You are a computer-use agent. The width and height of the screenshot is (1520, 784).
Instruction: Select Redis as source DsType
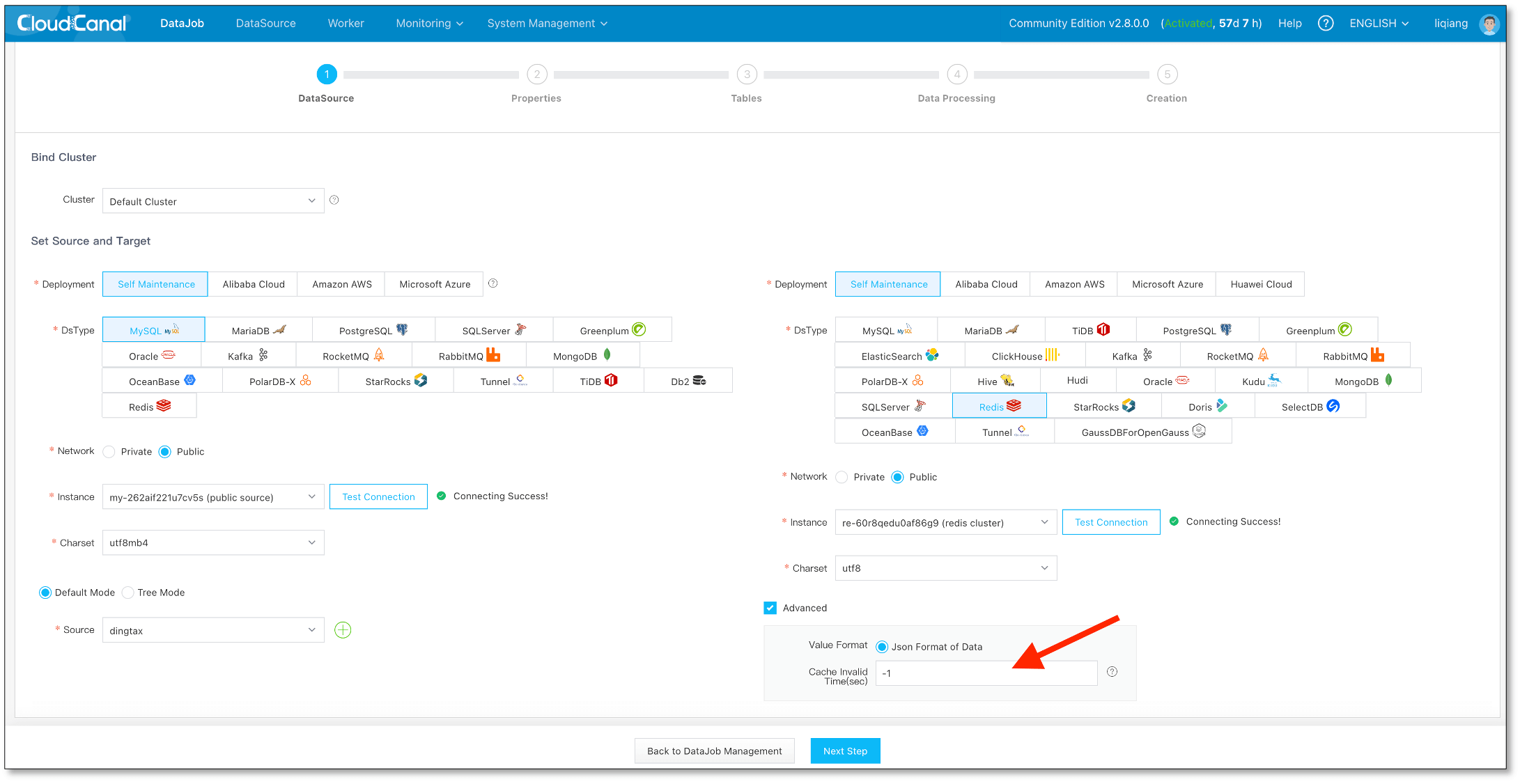[149, 407]
